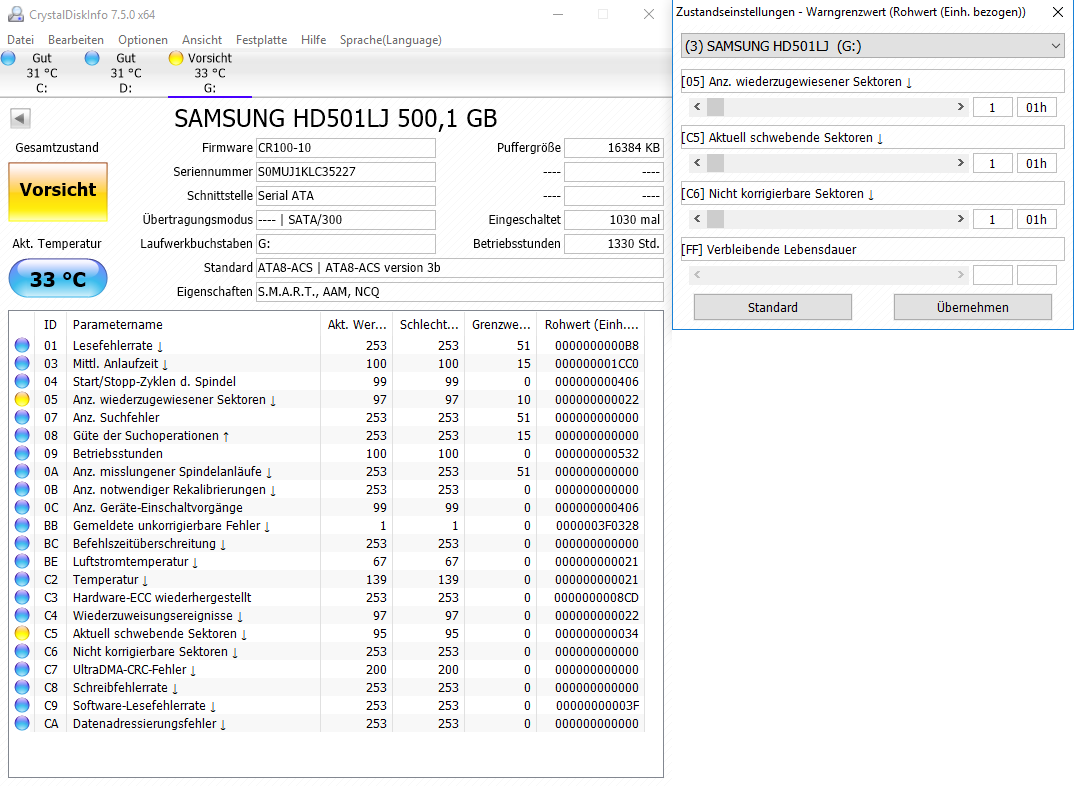This screenshot has width=1074, height=786.
Task: Click the Betriebsstunden field 1330 Std.
Action: pos(614,244)
